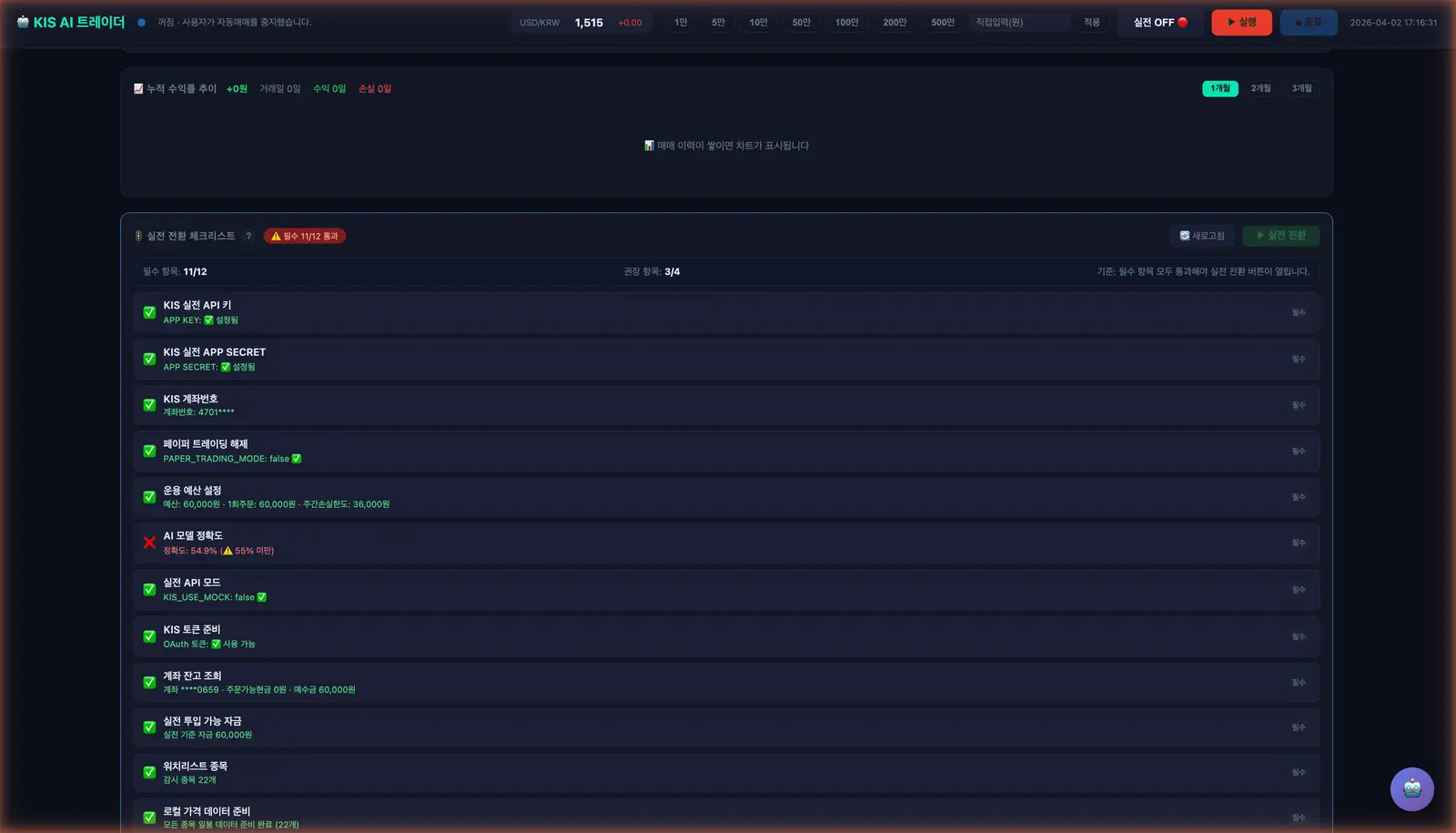The height and width of the screenshot is (833, 1456).
Task: Toggle the 실전 OFF live trading switch
Action: [x=1160, y=22]
